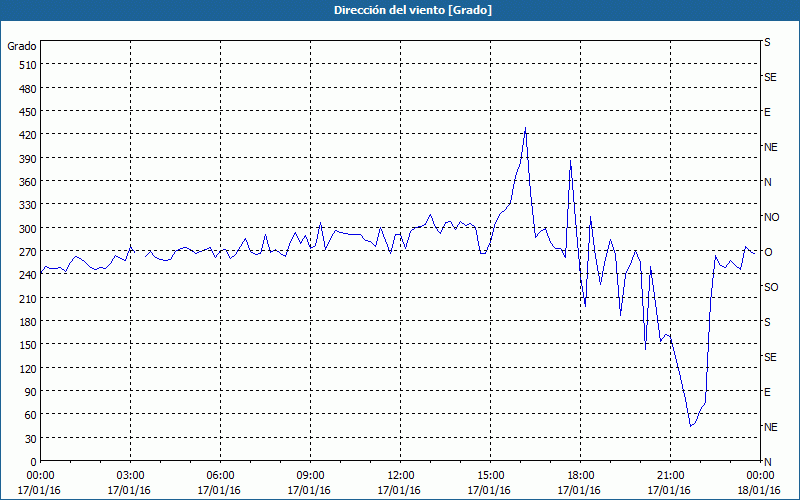Click the 21:00 time axis label
This screenshot has height=500, width=800.
(x=670, y=476)
